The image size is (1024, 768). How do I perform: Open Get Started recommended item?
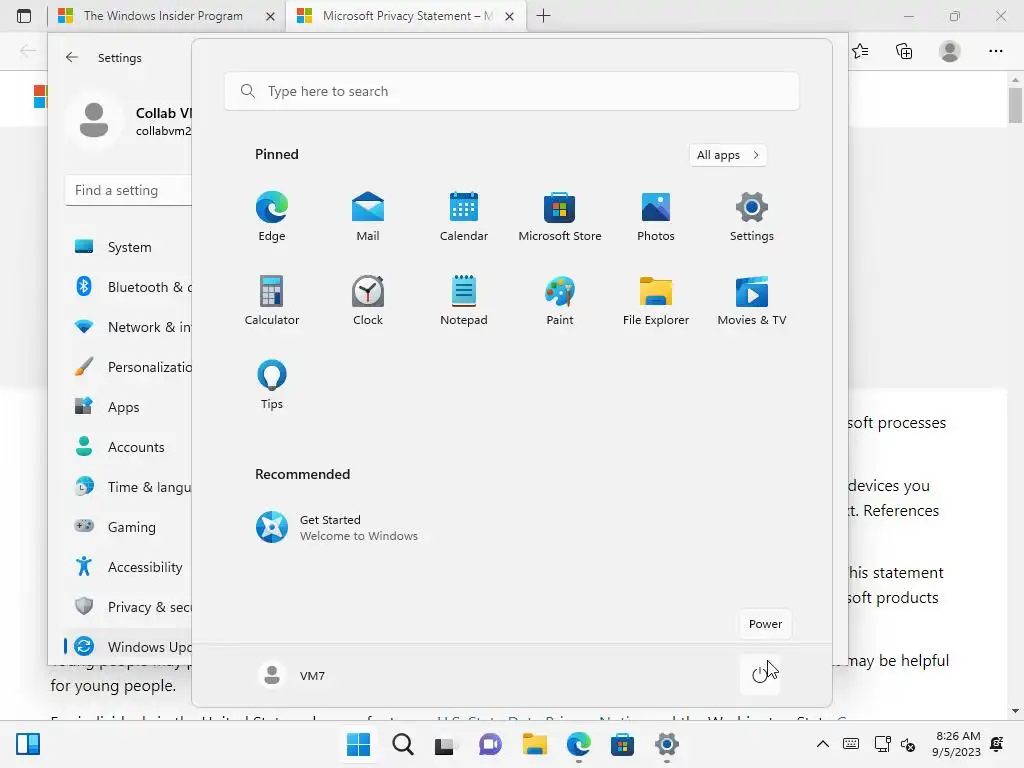(x=336, y=528)
